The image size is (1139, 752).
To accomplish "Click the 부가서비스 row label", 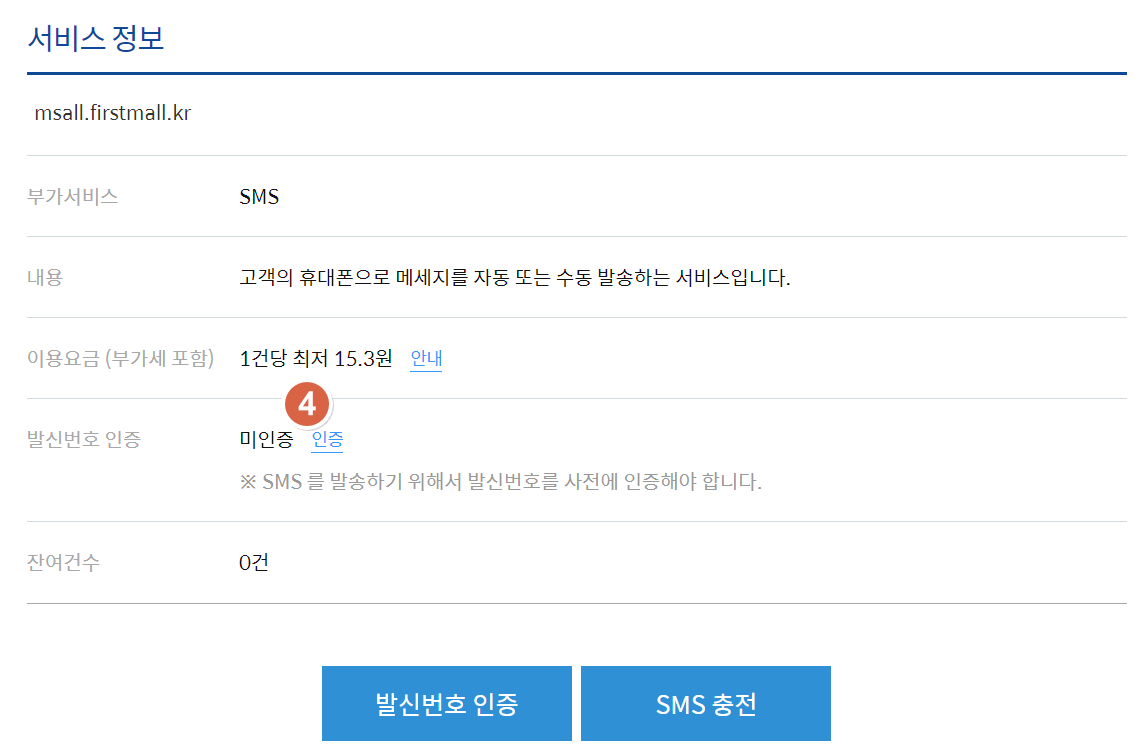I will (72, 196).
